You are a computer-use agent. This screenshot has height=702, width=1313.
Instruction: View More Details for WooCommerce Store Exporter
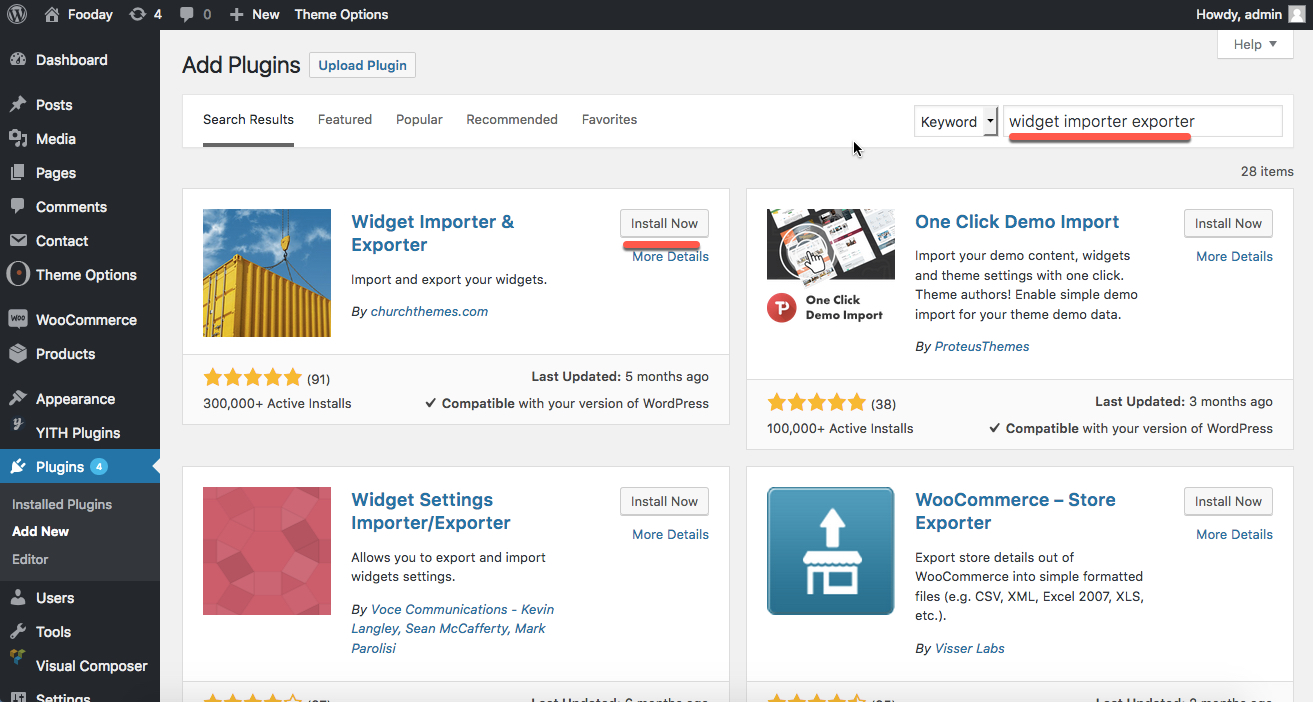tap(1234, 535)
